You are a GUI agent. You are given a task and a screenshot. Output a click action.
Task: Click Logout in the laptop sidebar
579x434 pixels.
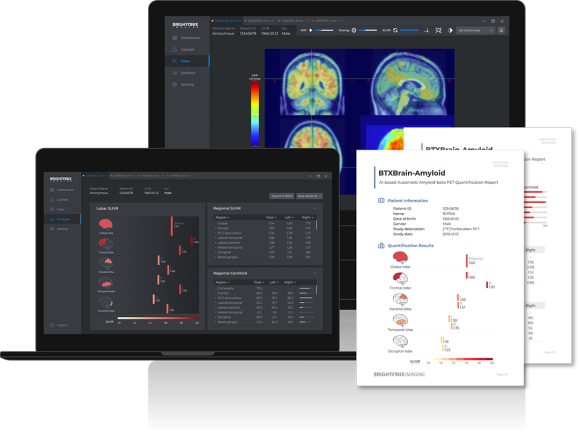pyautogui.click(x=59, y=325)
